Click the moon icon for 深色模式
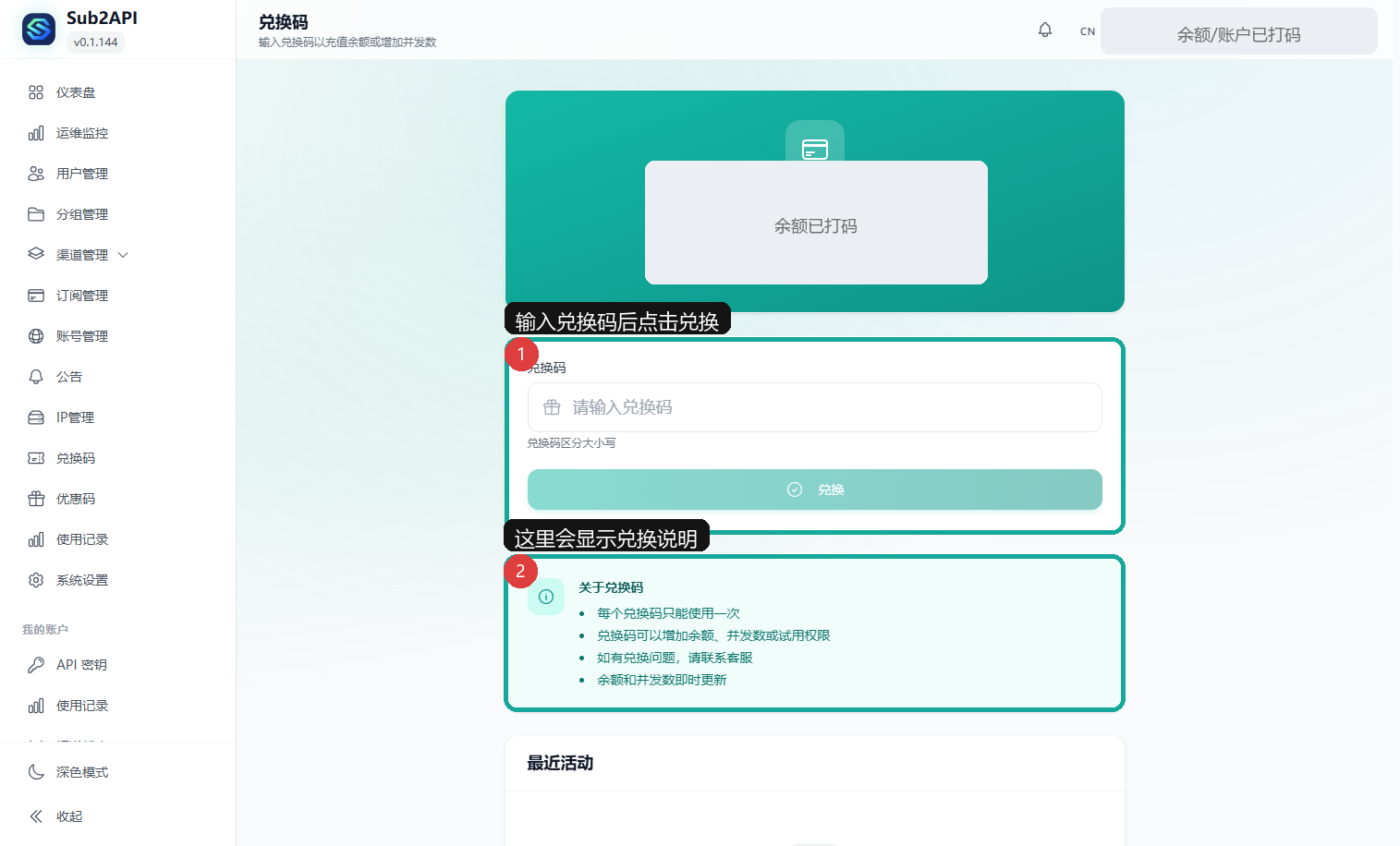 click(36, 772)
